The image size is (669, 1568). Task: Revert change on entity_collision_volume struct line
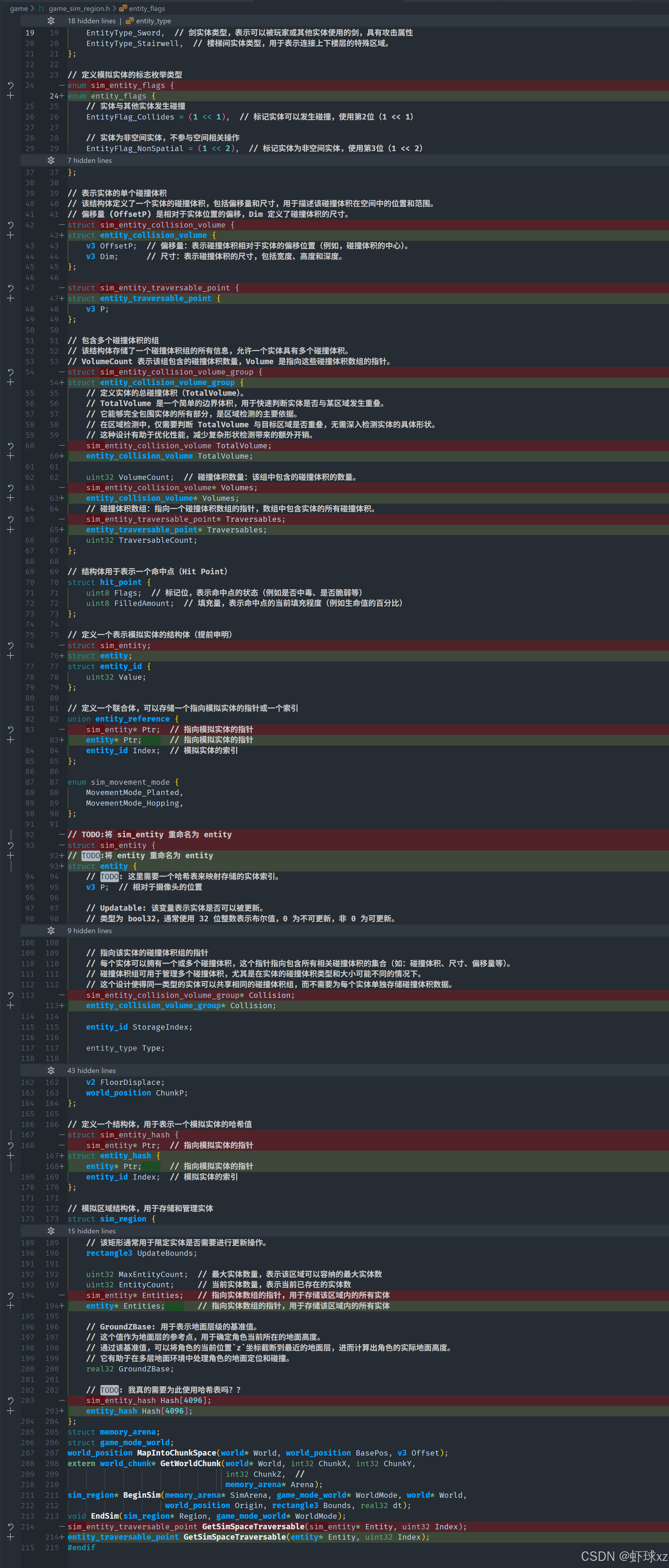10,225
